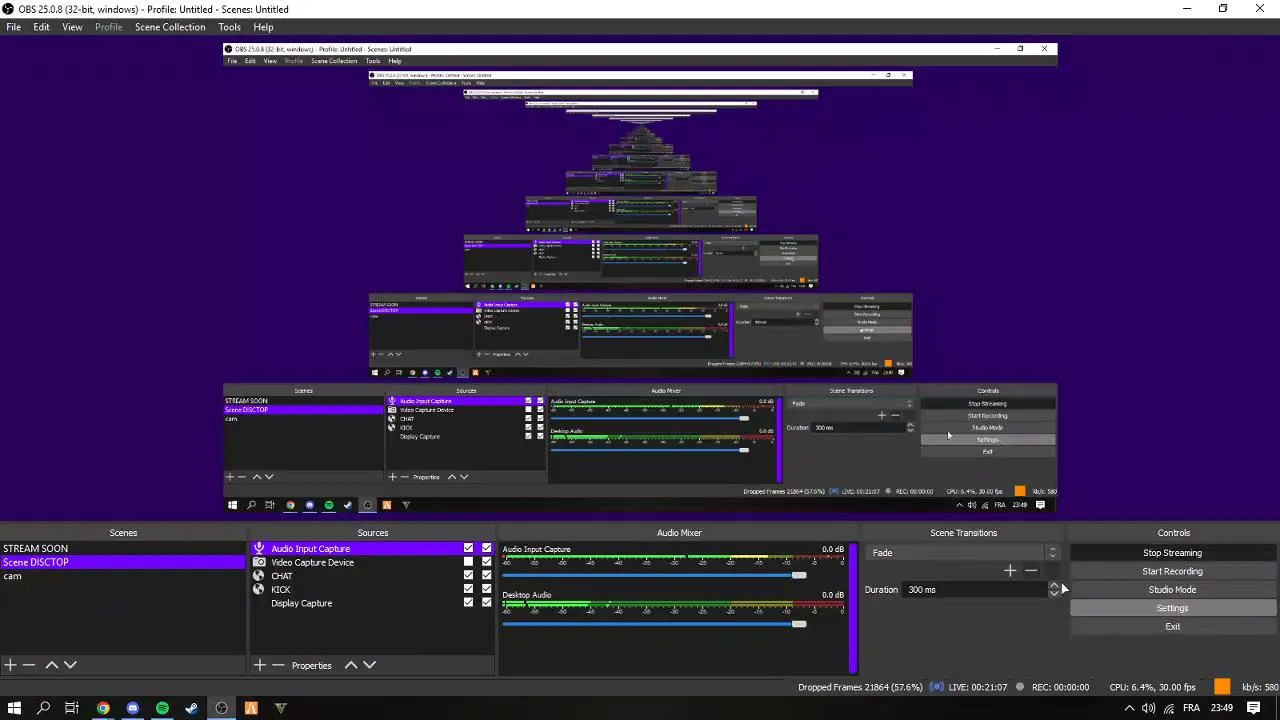
Task: Click Start Recording button
Action: click(x=1172, y=571)
